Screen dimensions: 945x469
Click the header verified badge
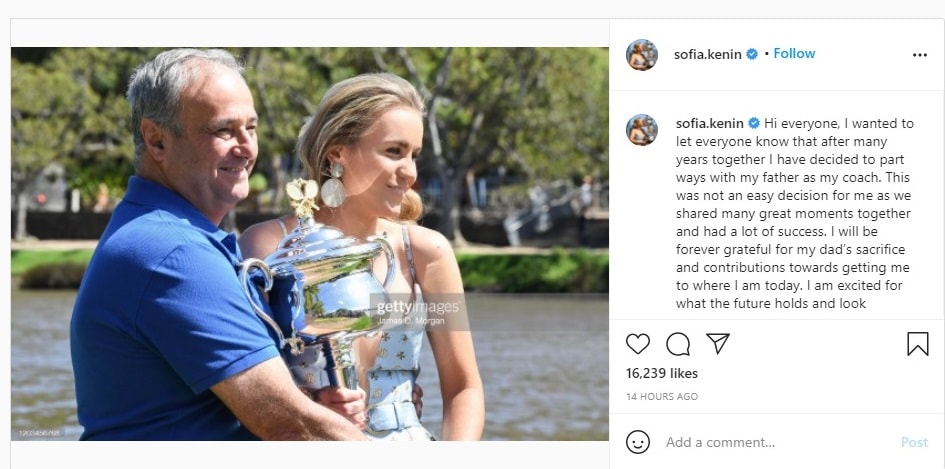(752, 54)
